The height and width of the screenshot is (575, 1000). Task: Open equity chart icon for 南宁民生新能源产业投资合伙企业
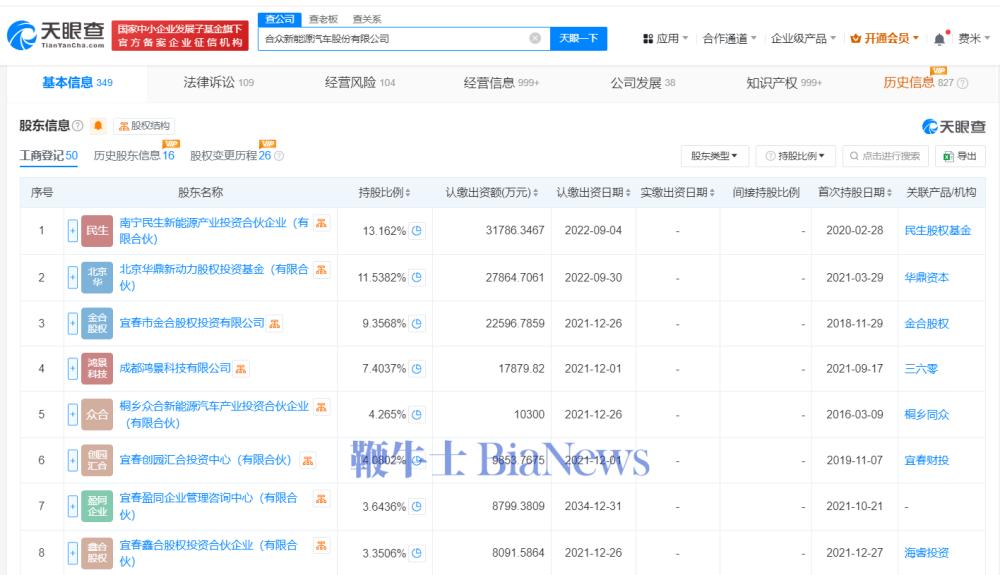click(321, 222)
